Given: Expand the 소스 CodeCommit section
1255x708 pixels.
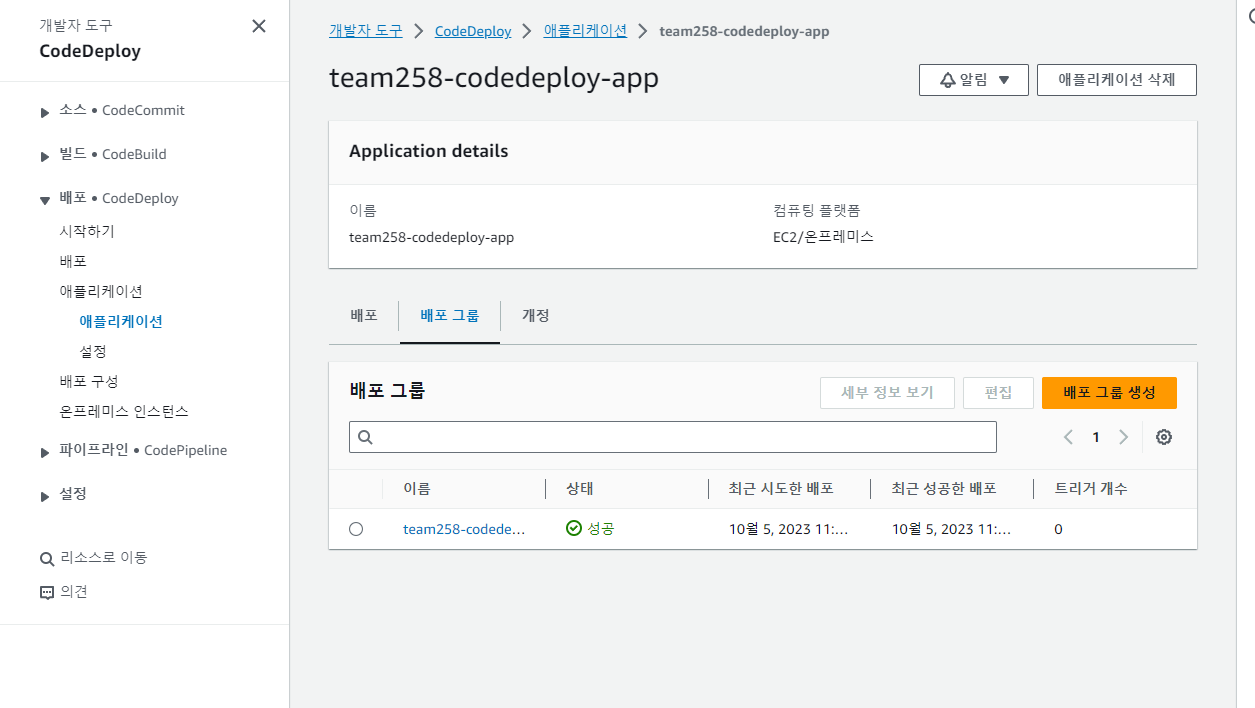Looking at the screenshot, I should 45,112.
